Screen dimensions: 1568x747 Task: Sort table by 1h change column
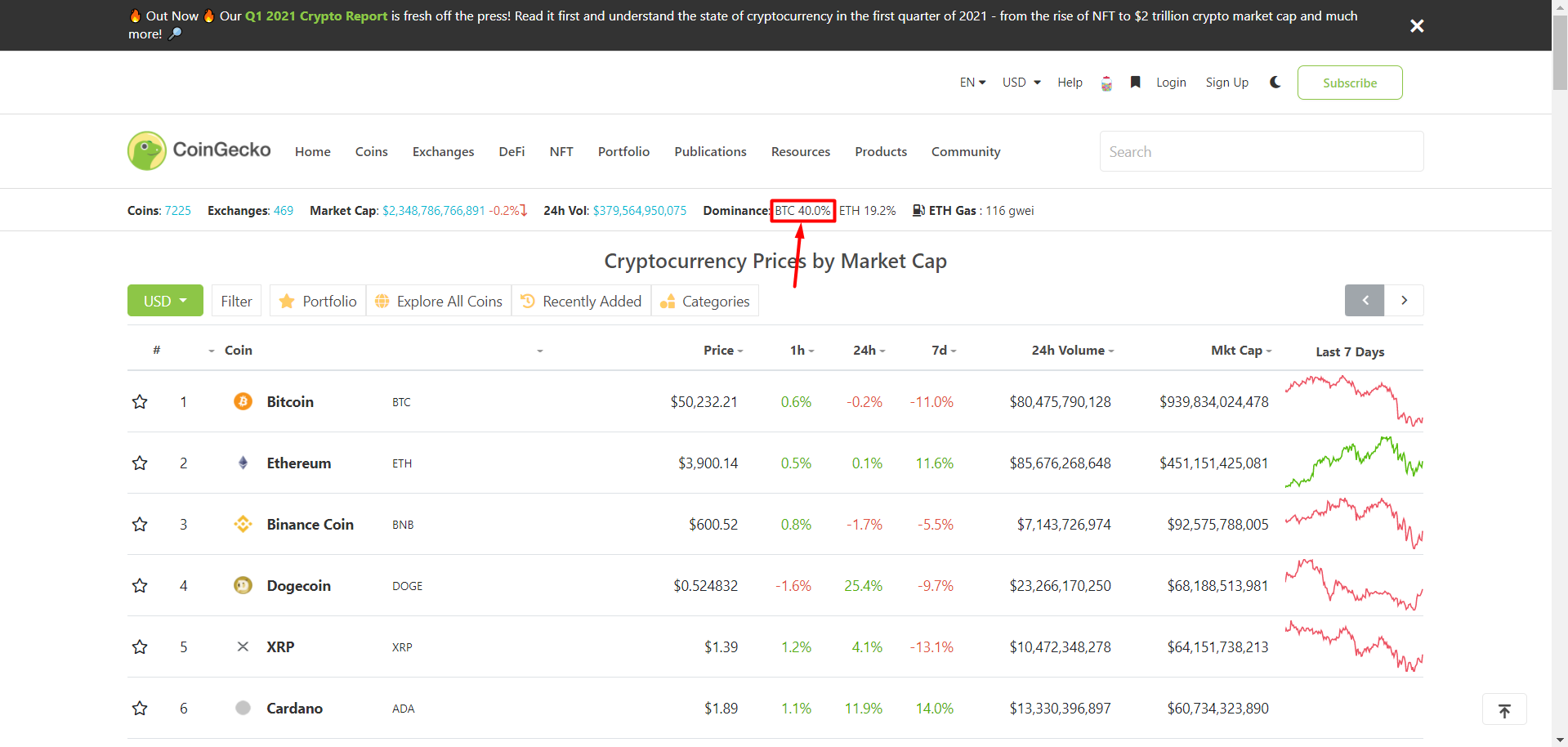pyautogui.click(x=802, y=350)
